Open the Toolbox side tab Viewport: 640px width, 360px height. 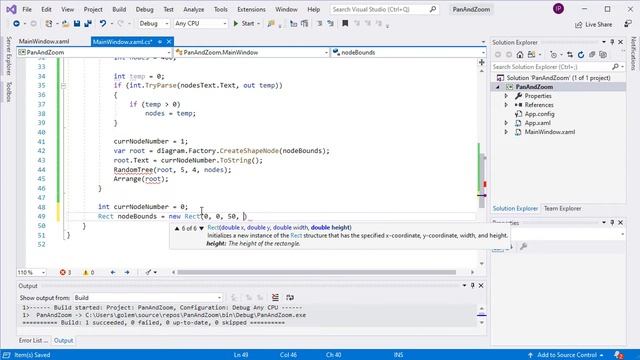pos(9,92)
